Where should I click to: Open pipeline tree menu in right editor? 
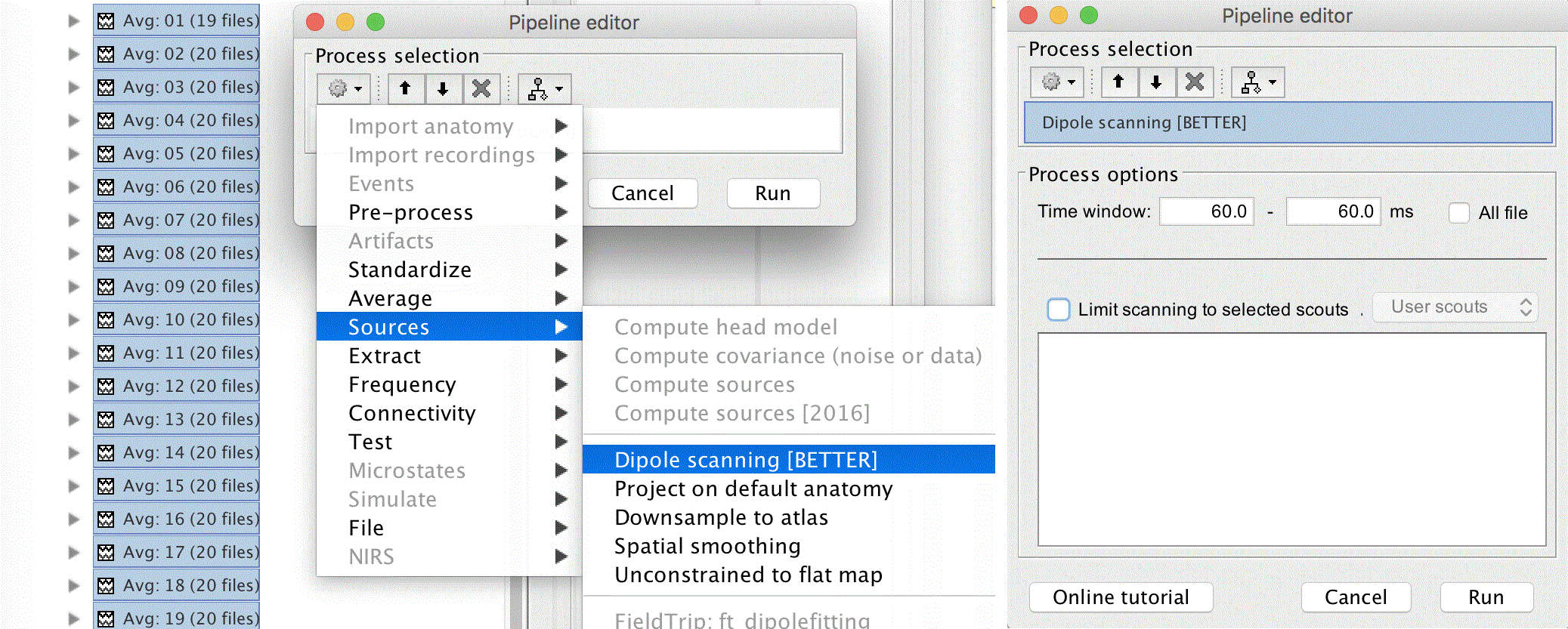[x=1257, y=82]
